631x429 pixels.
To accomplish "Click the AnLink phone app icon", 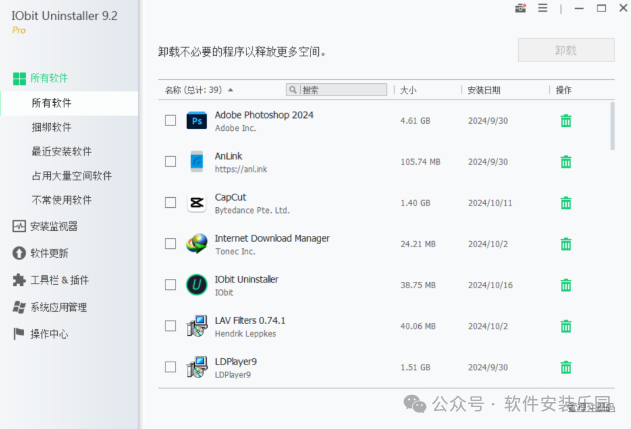I will pyautogui.click(x=197, y=162).
